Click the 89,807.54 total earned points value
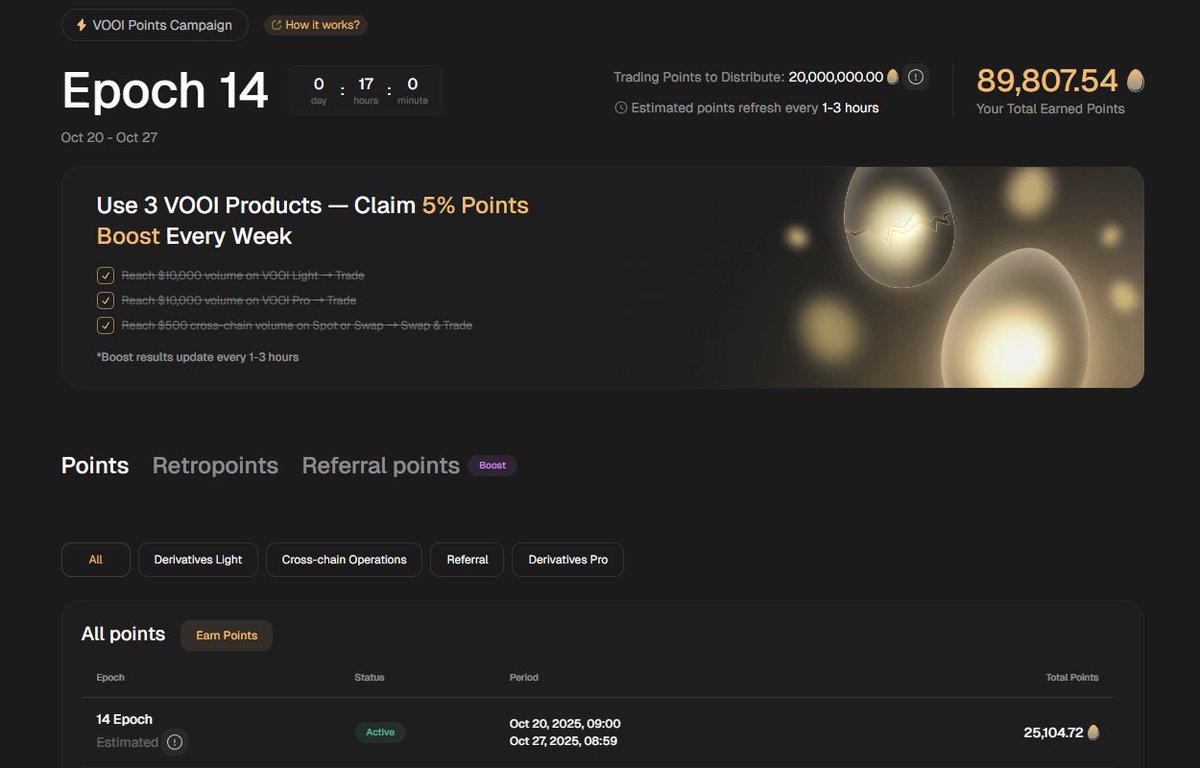This screenshot has width=1200, height=768. point(1047,80)
